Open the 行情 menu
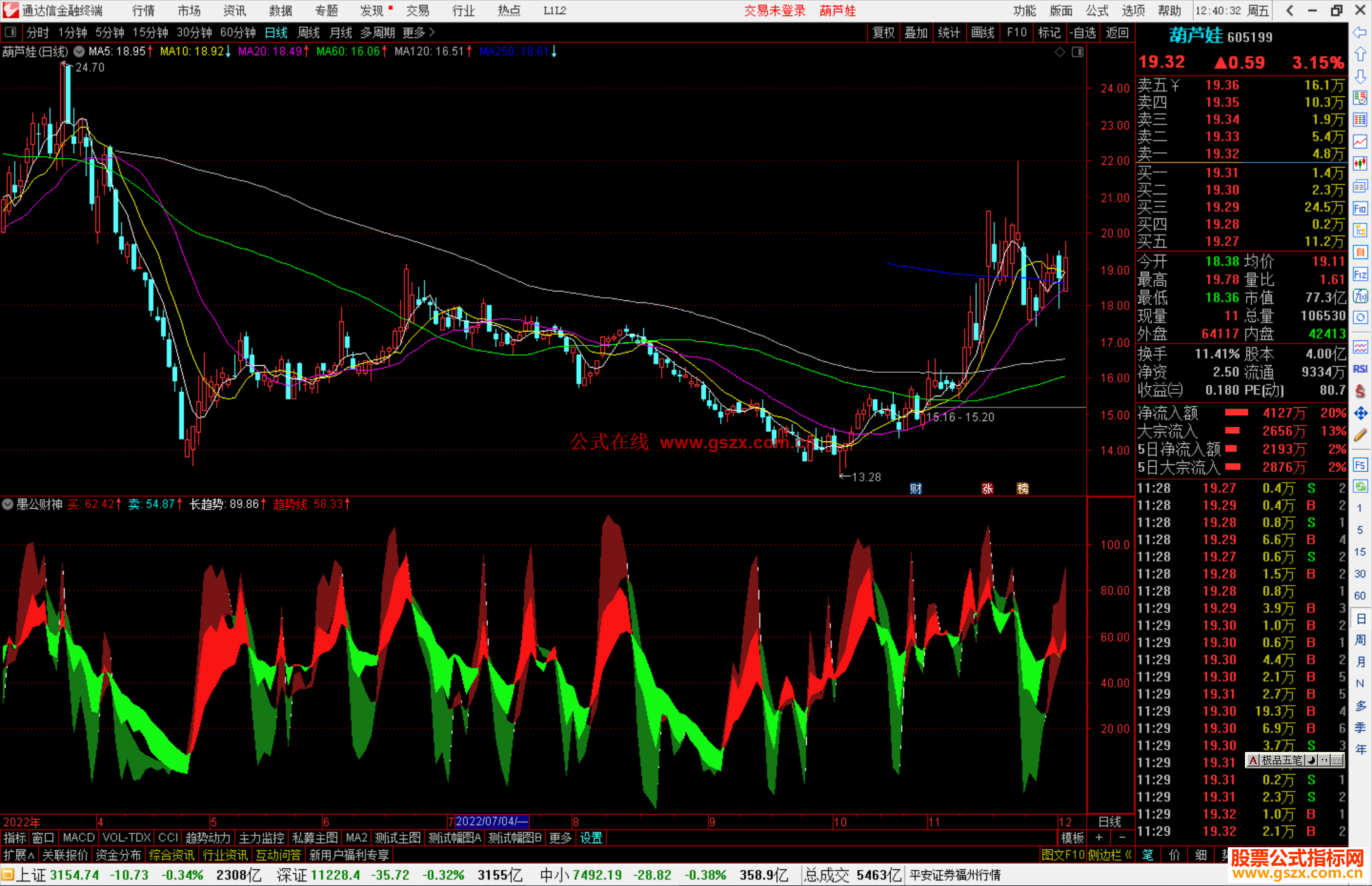Screen dimensions: 1372x886 pos(144,11)
